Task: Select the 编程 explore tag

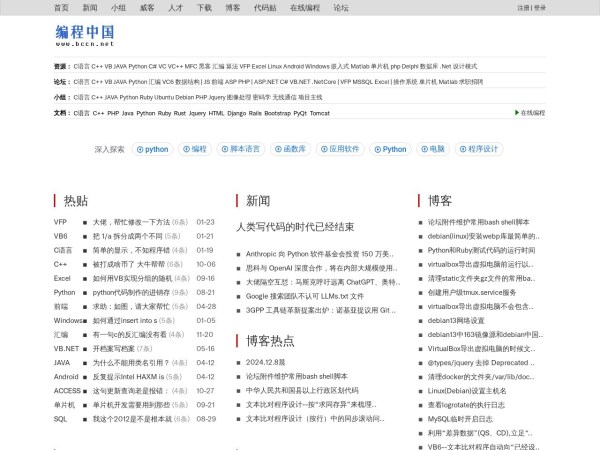Action: 195,149
